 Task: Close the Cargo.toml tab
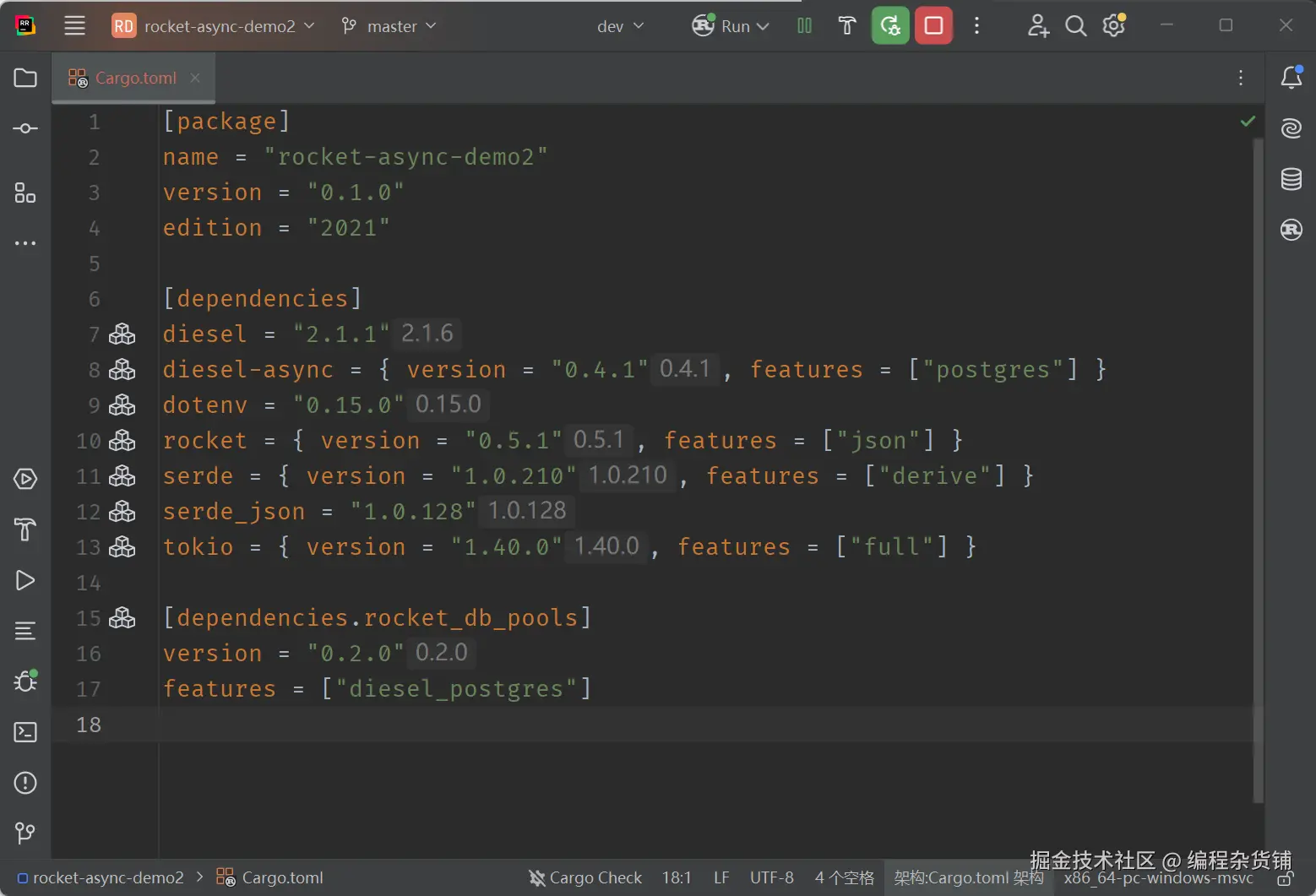195,78
